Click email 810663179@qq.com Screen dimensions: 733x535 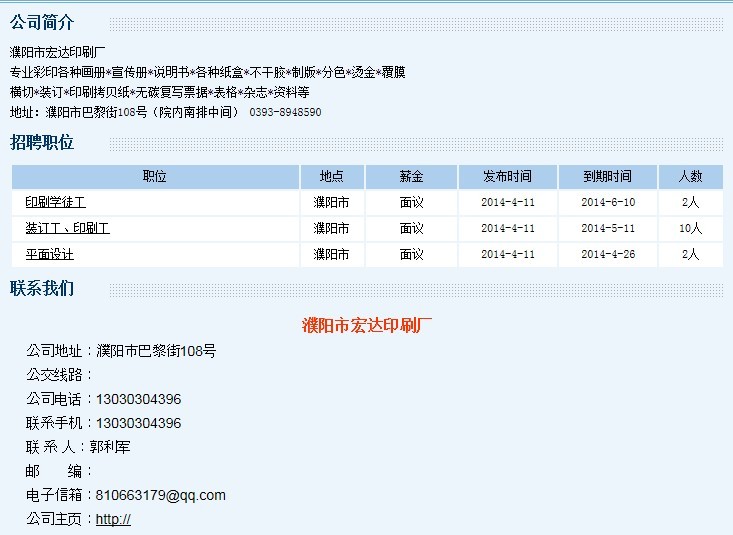point(160,495)
